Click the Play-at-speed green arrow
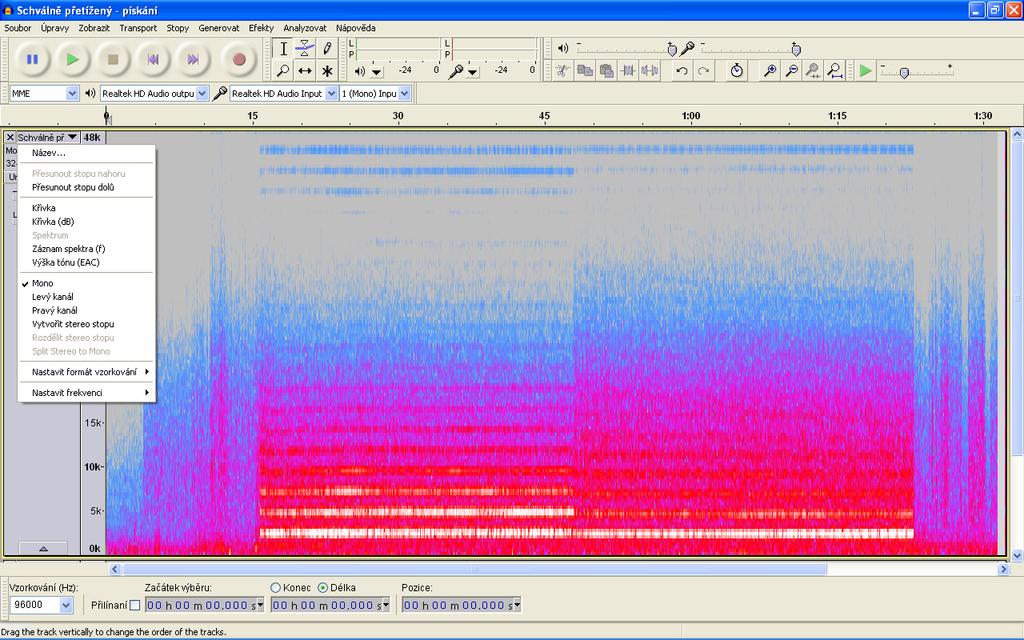This screenshot has width=1024, height=640. pyautogui.click(x=865, y=71)
